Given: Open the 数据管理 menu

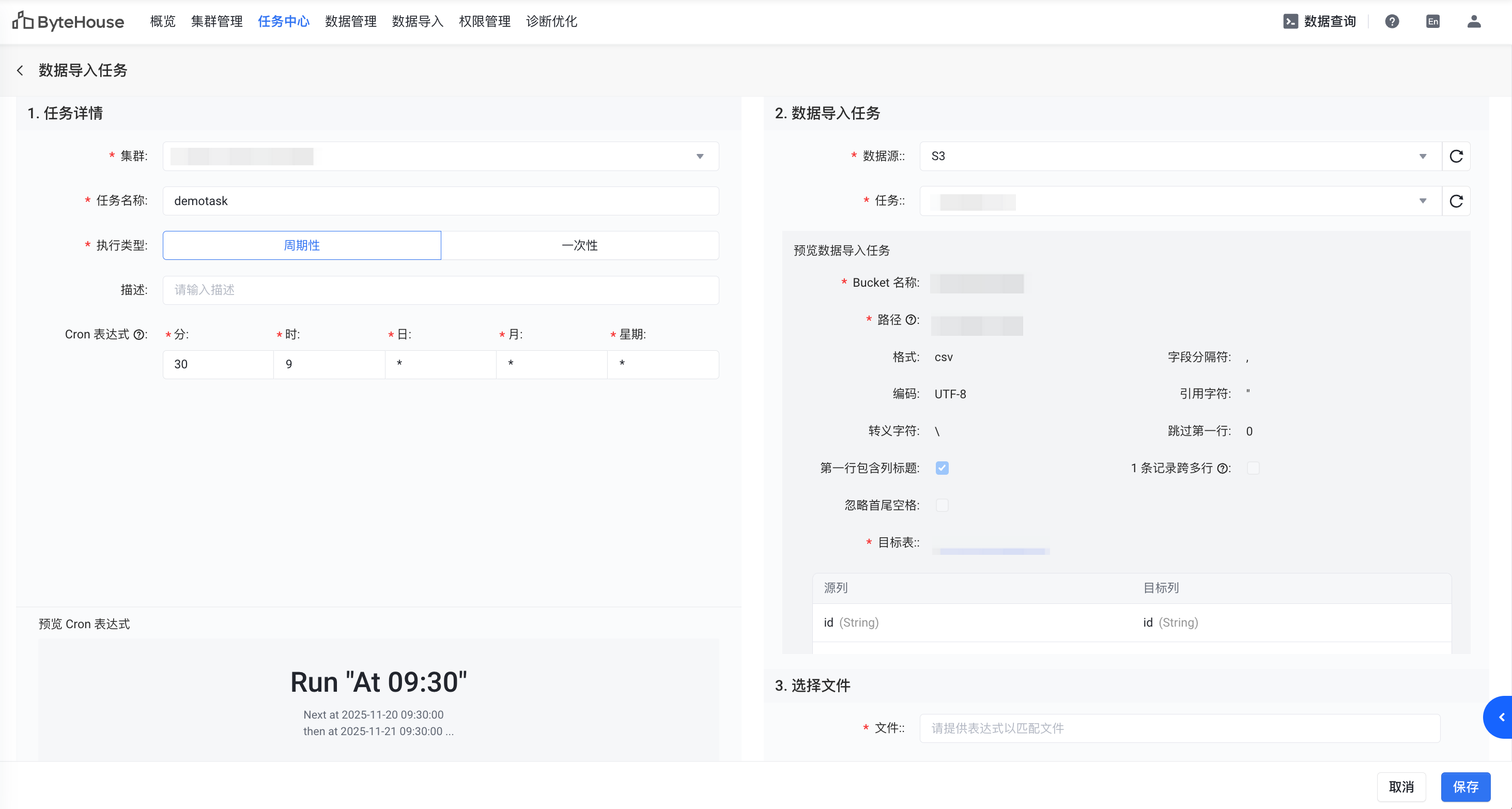Looking at the screenshot, I should 350,22.
